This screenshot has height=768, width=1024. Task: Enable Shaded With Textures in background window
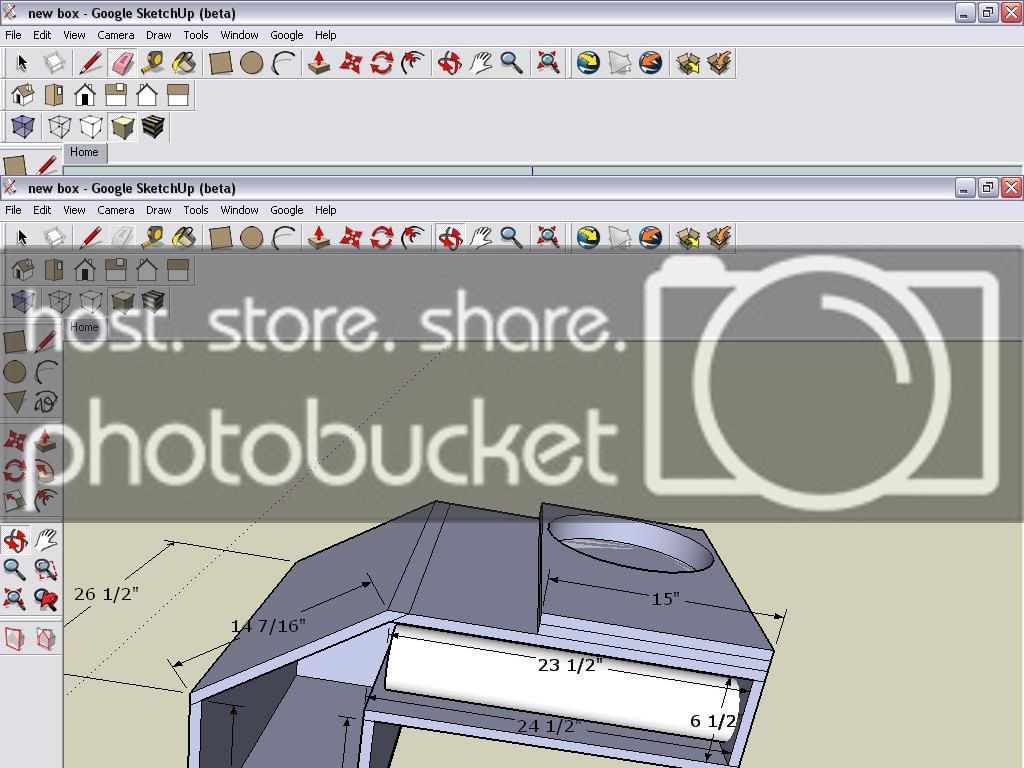tap(153, 127)
